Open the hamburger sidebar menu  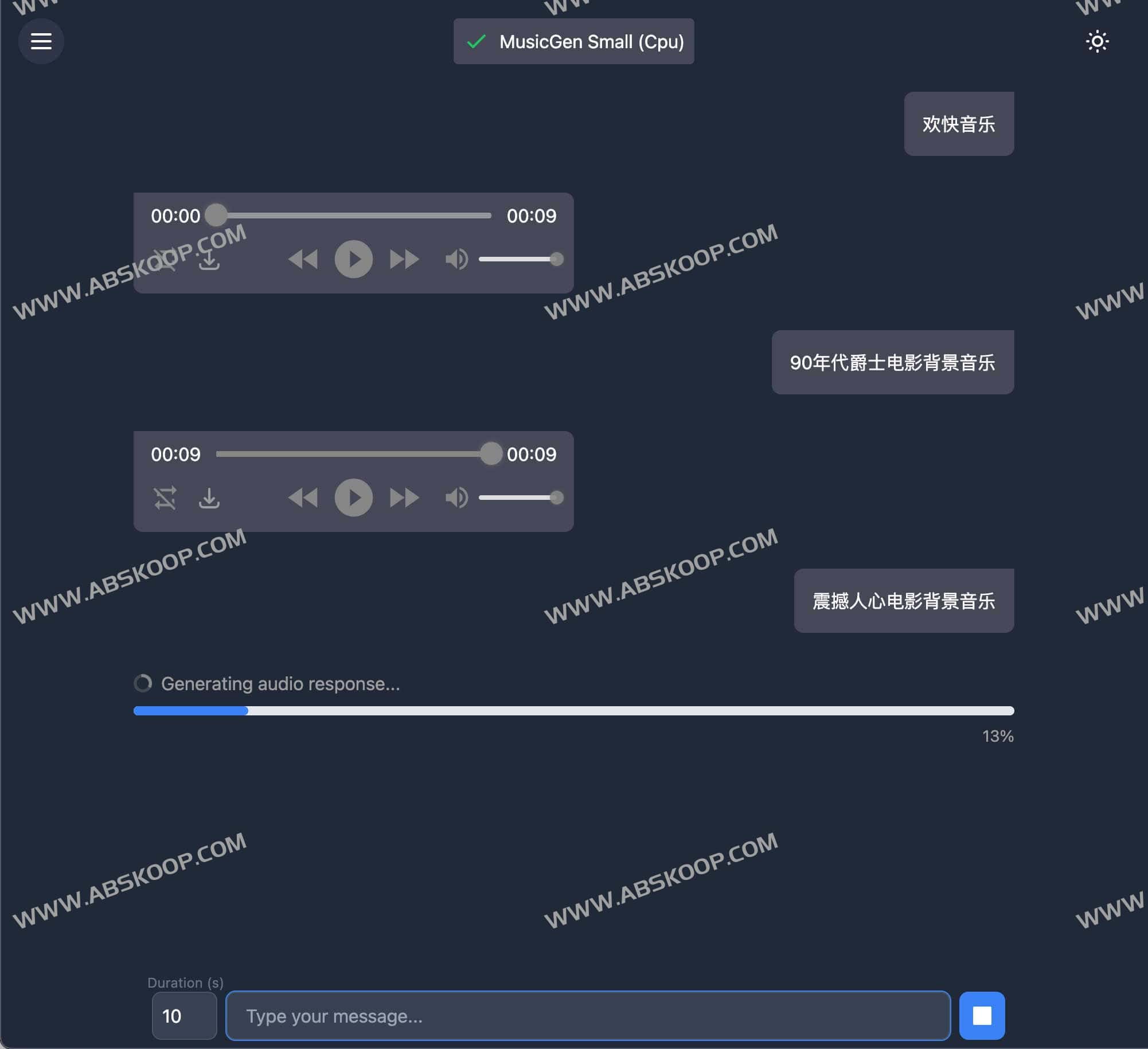[x=41, y=41]
